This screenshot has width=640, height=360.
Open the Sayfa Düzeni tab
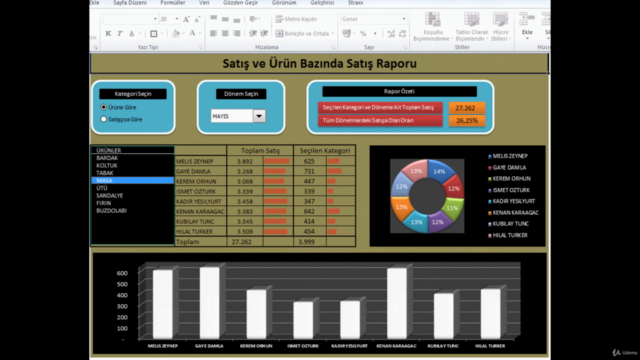(130, 3)
